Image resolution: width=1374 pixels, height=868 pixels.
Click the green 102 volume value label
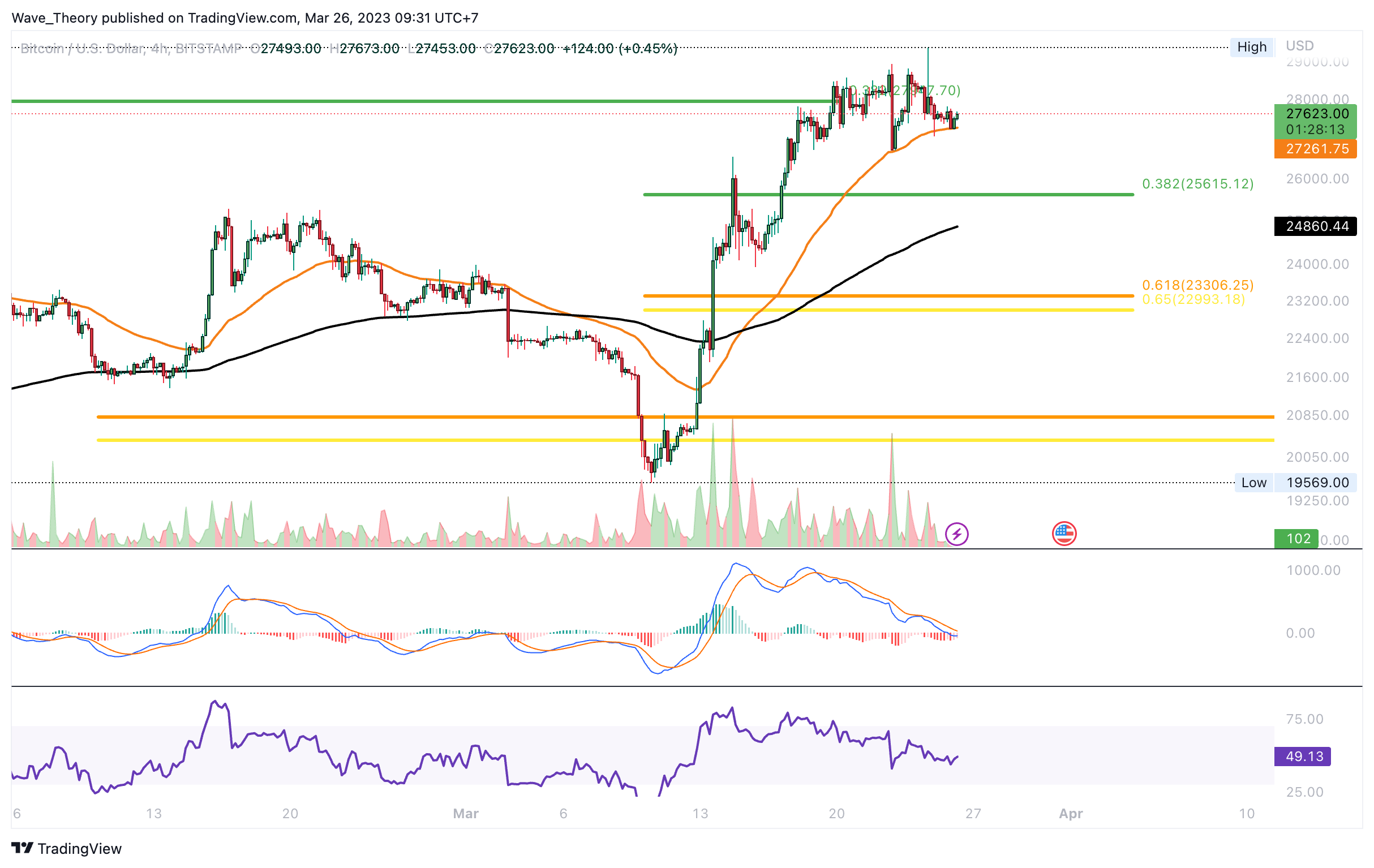coord(1296,539)
